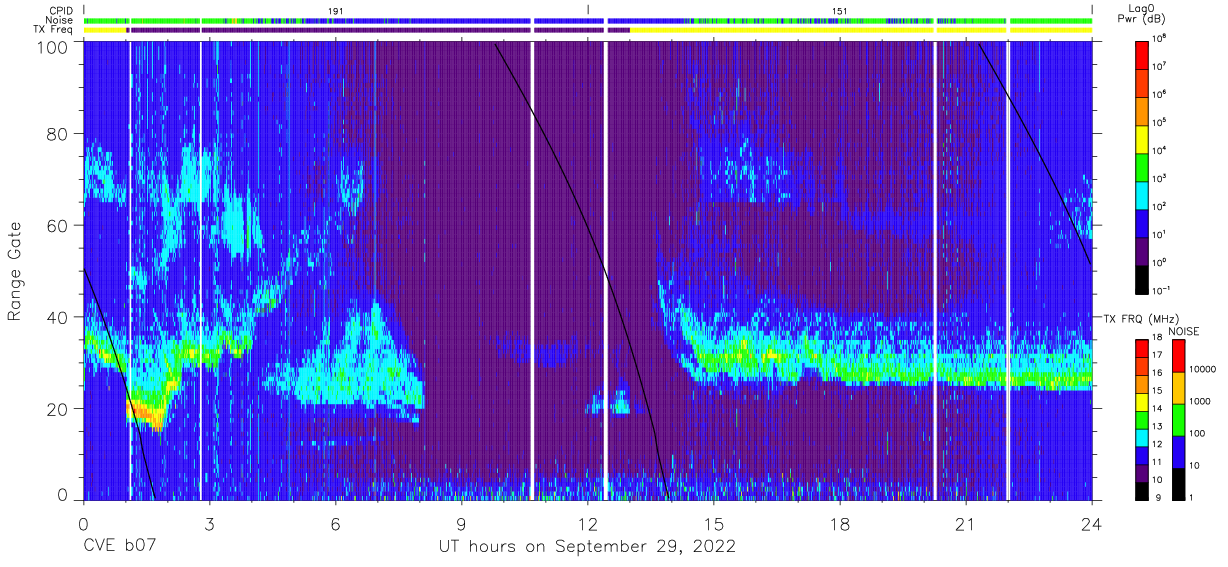This screenshot has width=1228, height=567.
Task: Click the '12' tick on UT hours axis
Action: click(x=587, y=525)
